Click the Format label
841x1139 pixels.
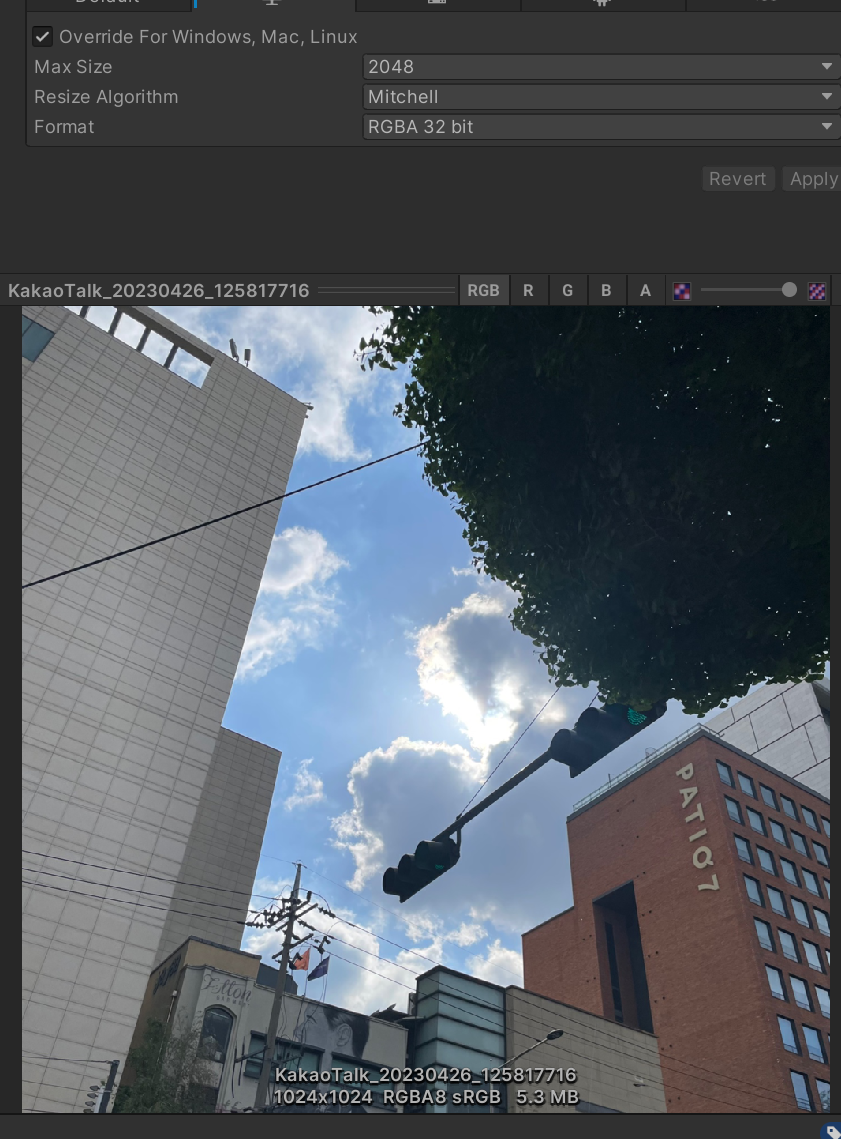(x=64, y=127)
